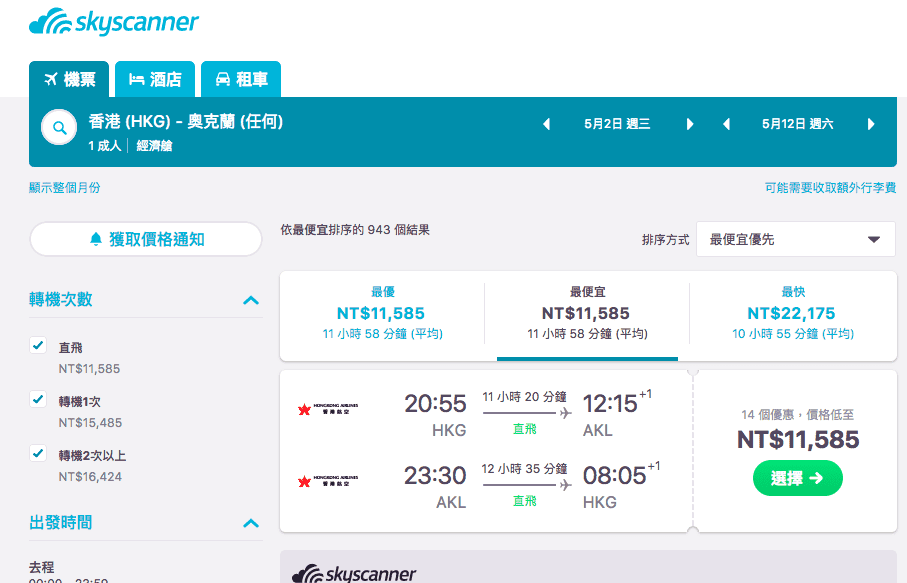Click the Skyscanner logo at top
This screenshot has height=583, width=907.
pyautogui.click(x=113, y=22)
